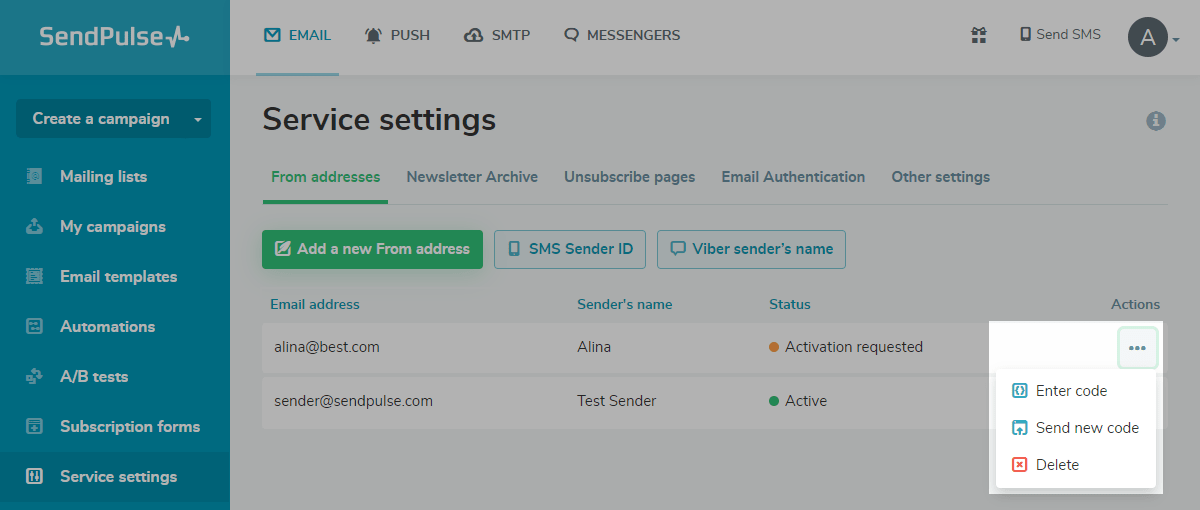Open the Automations section
Viewport: 1200px width, 510px height.
(107, 327)
